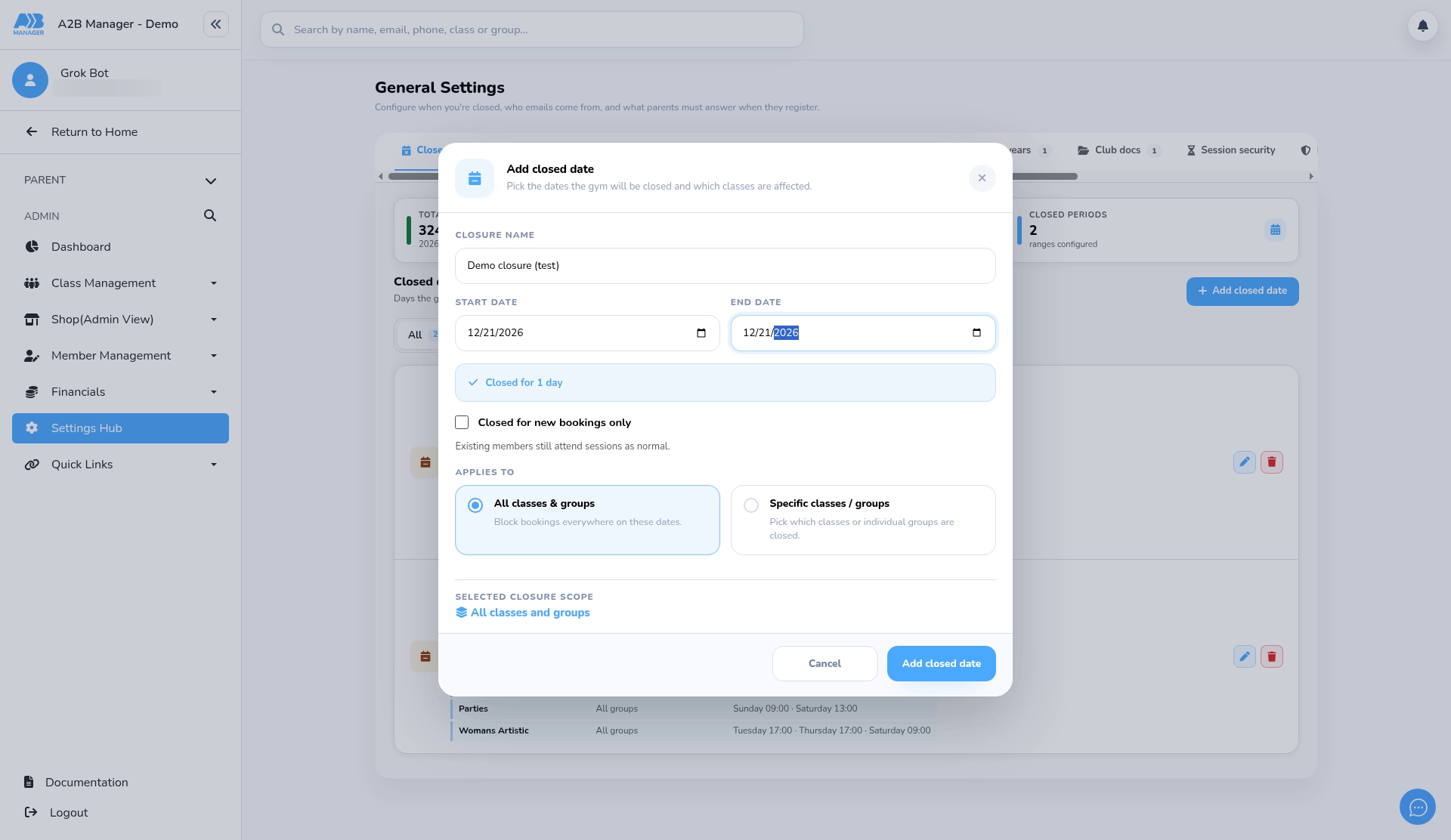The image size is (1451, 840).
Task: Open Settings Hub
Action: (120, 428)
